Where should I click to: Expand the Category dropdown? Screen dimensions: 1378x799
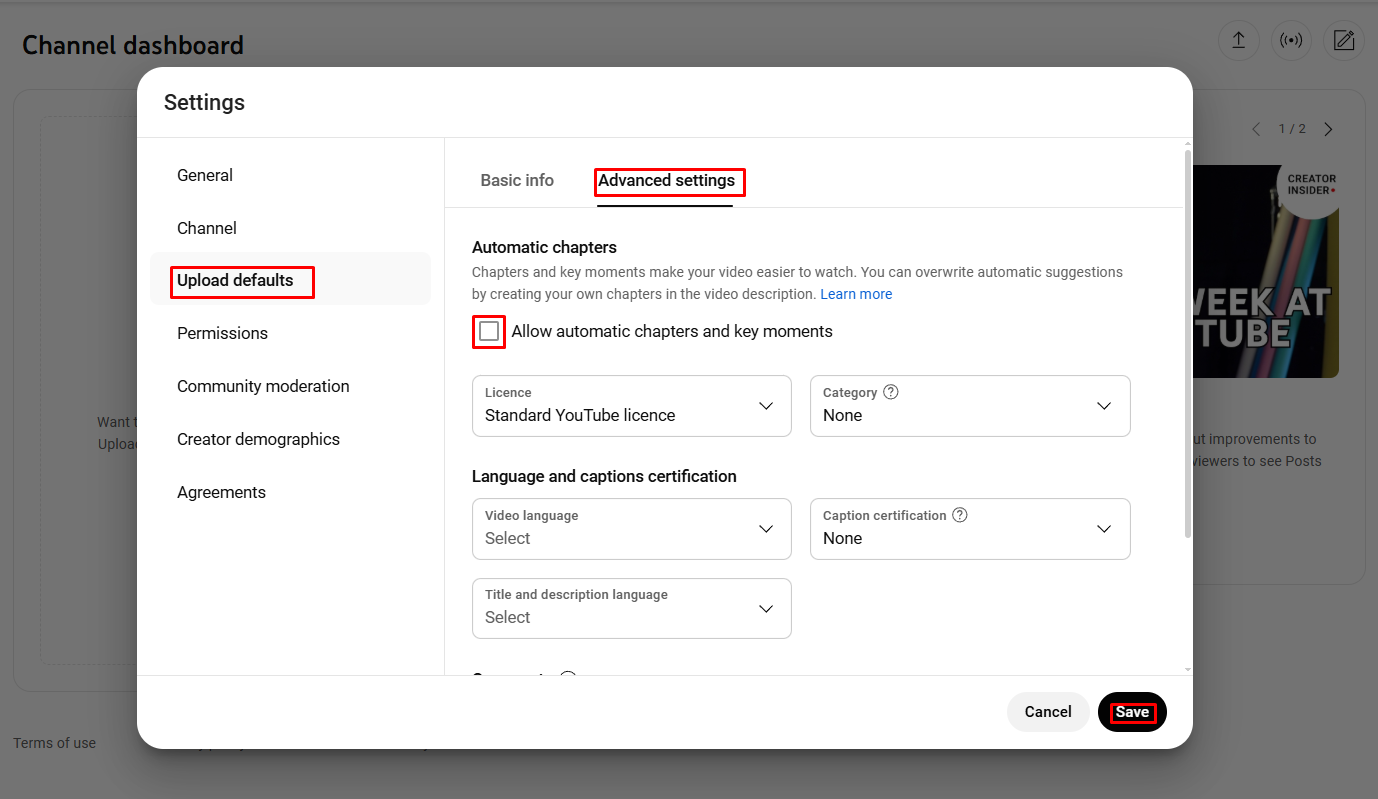pyautogui.click(x=969, y=406)
